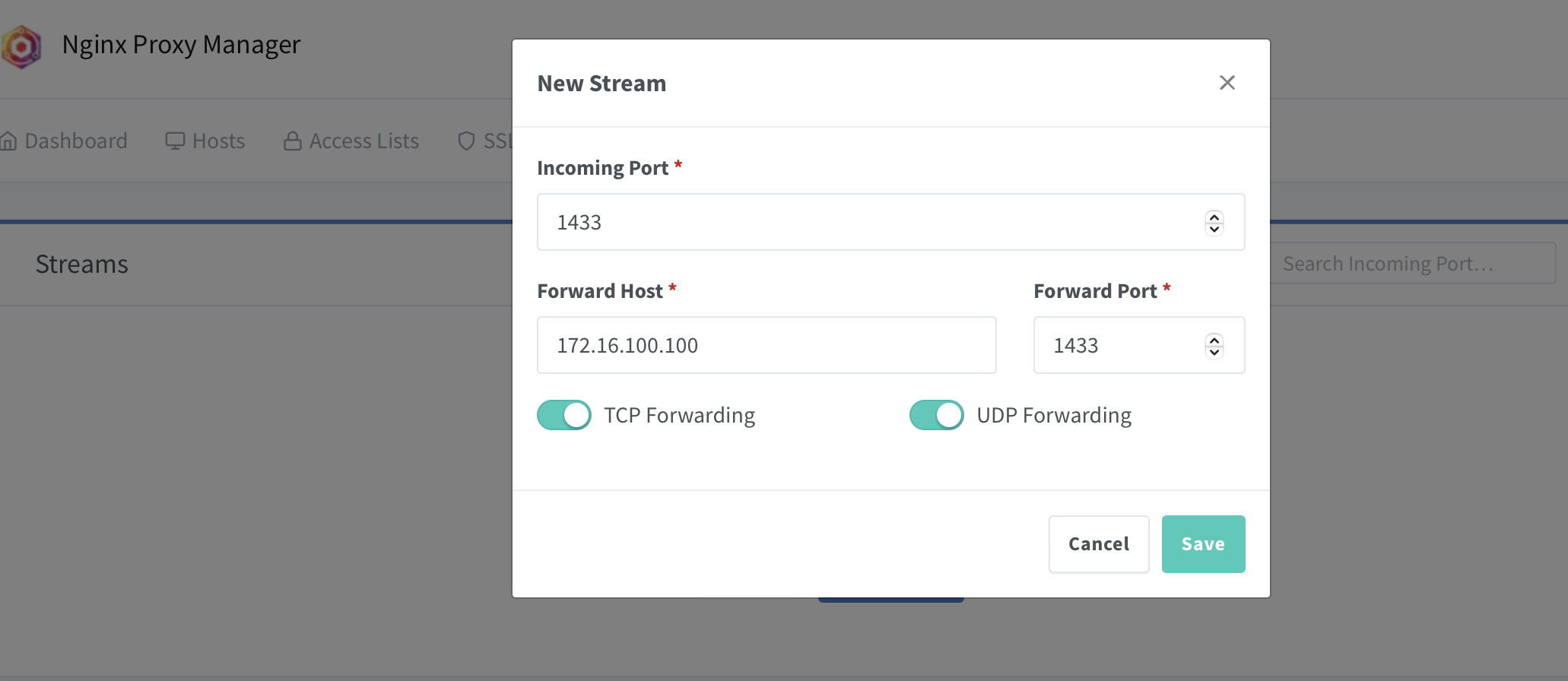Toggle TCP Forwarding switch off
Image resolution: width=1568 pixels, height=681 pixels.
point(564,415)
